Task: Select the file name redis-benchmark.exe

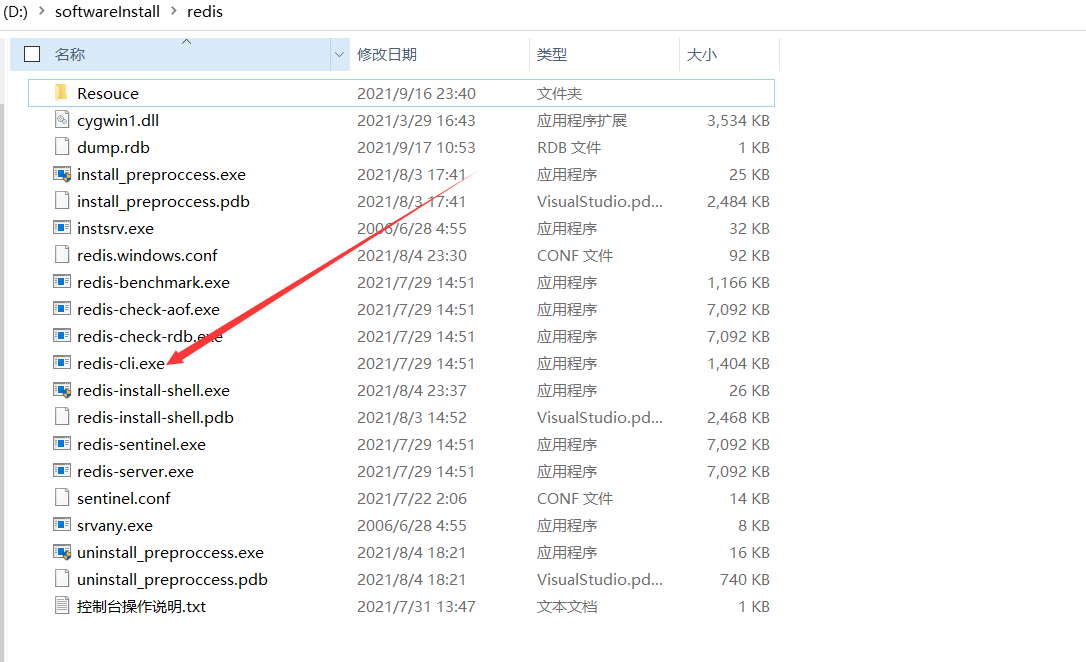Action: (x=153, y=283)
